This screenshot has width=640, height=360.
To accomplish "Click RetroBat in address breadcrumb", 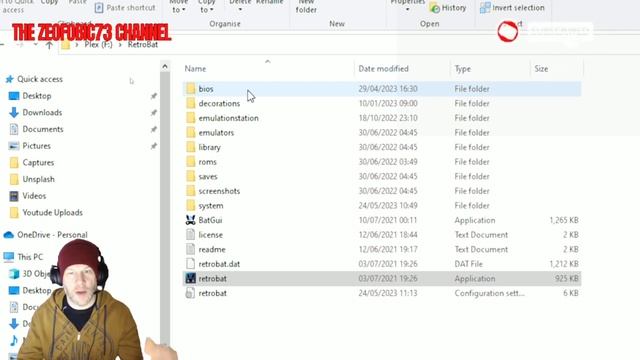I will [x=143, y=44].
